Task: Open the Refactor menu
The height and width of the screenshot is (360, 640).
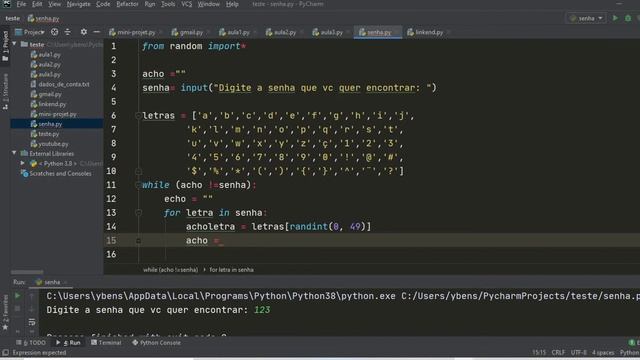Action: [127, 4]
